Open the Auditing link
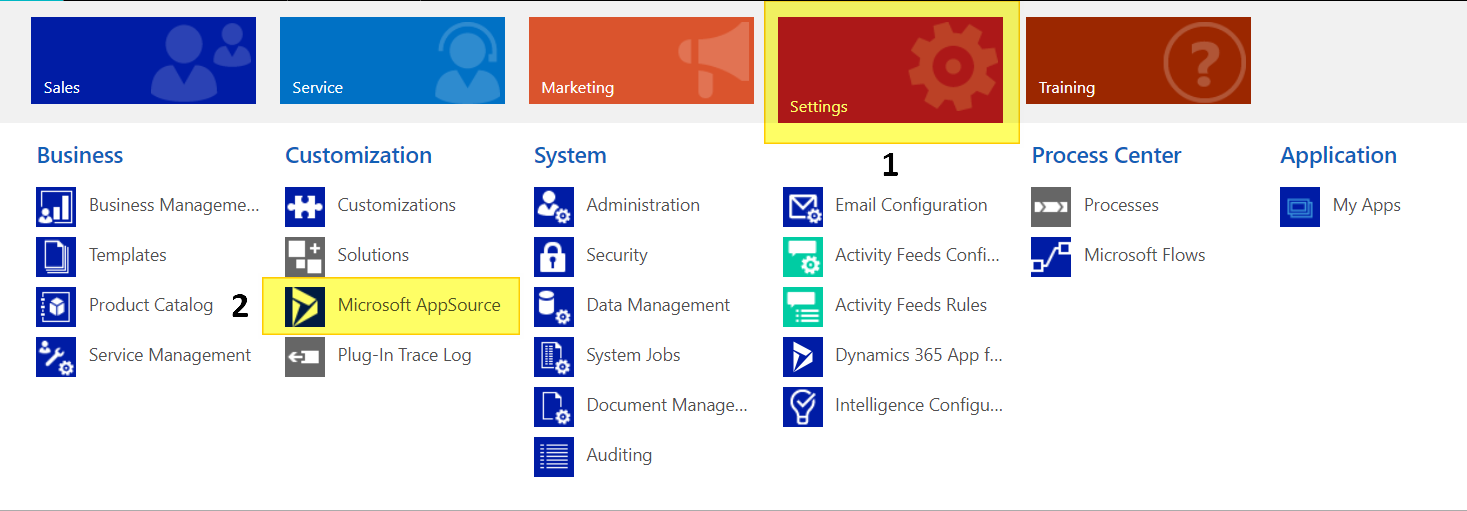Screen dimensions: 1467x511 [x=619, y=455]
